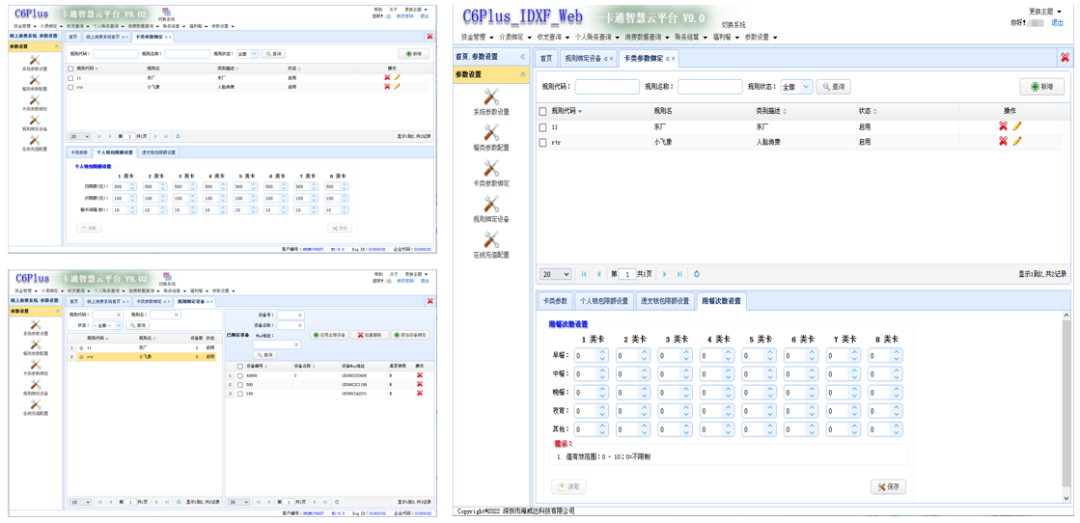Focus the 规则名称 input in C6Plus_IDXF_Web

709,87
